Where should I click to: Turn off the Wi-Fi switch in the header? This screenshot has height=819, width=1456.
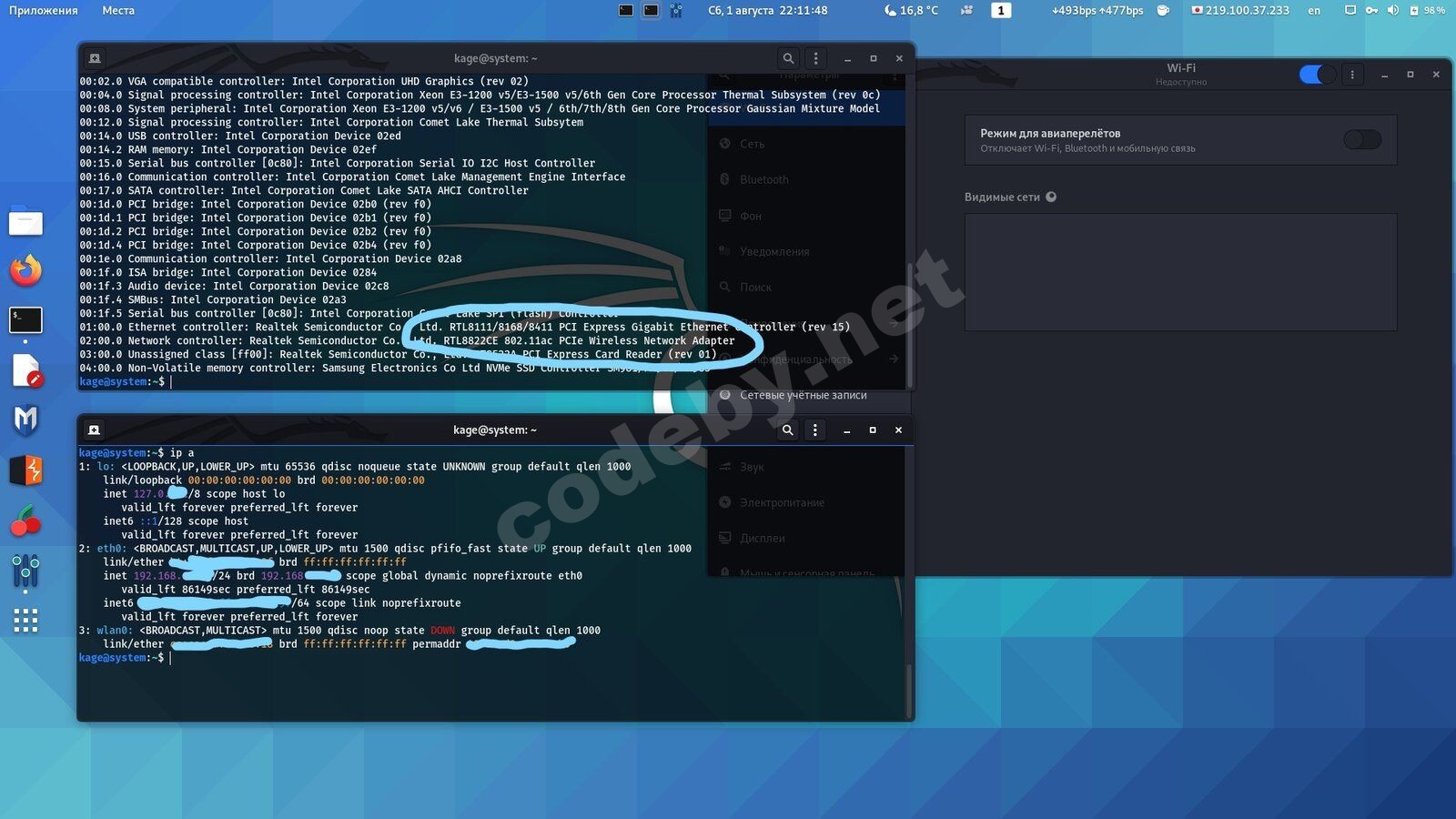pos(1317,75)
